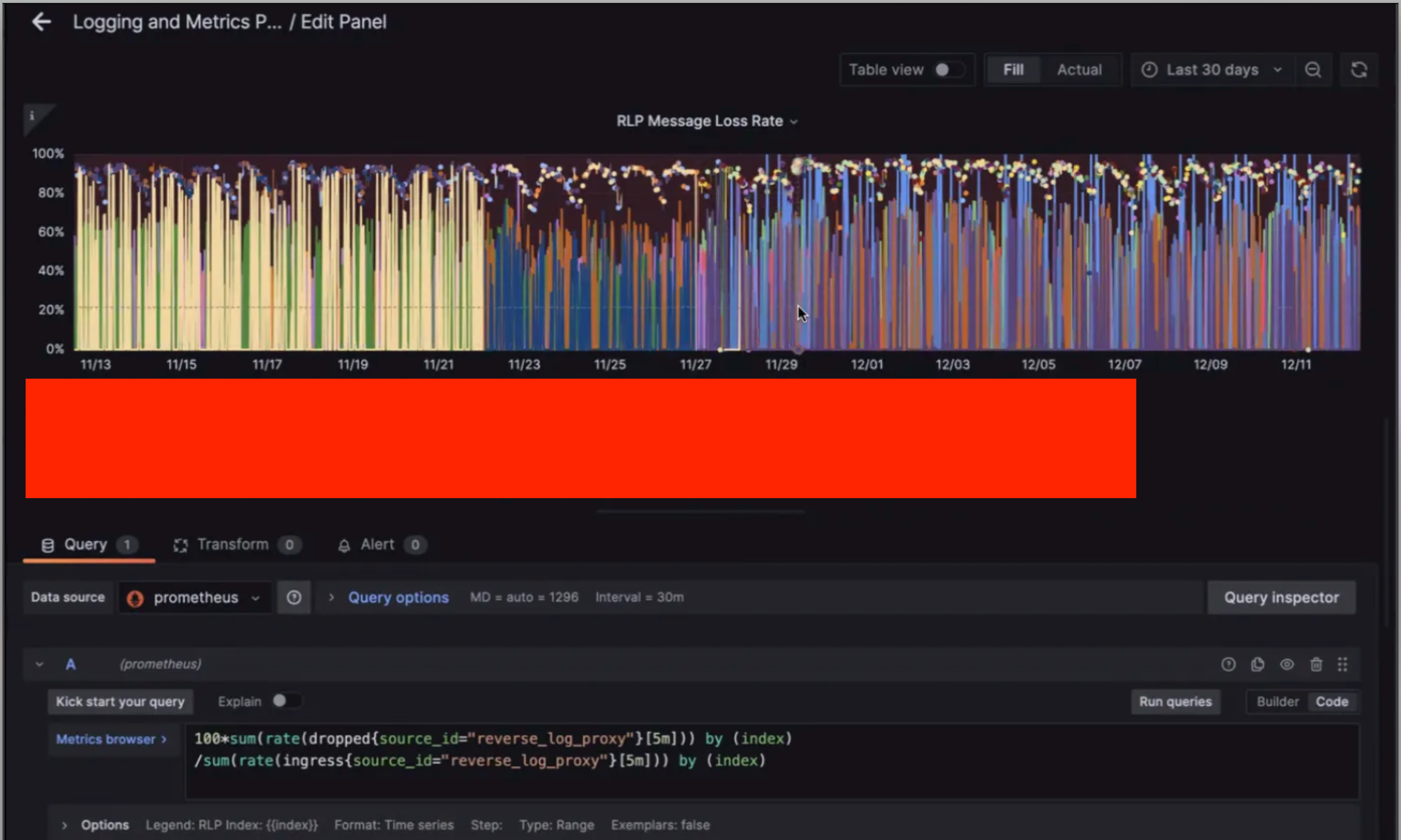The image size is (1401, 840).
Task: Switch to the Alert tab
Action: tap(377, 545)
